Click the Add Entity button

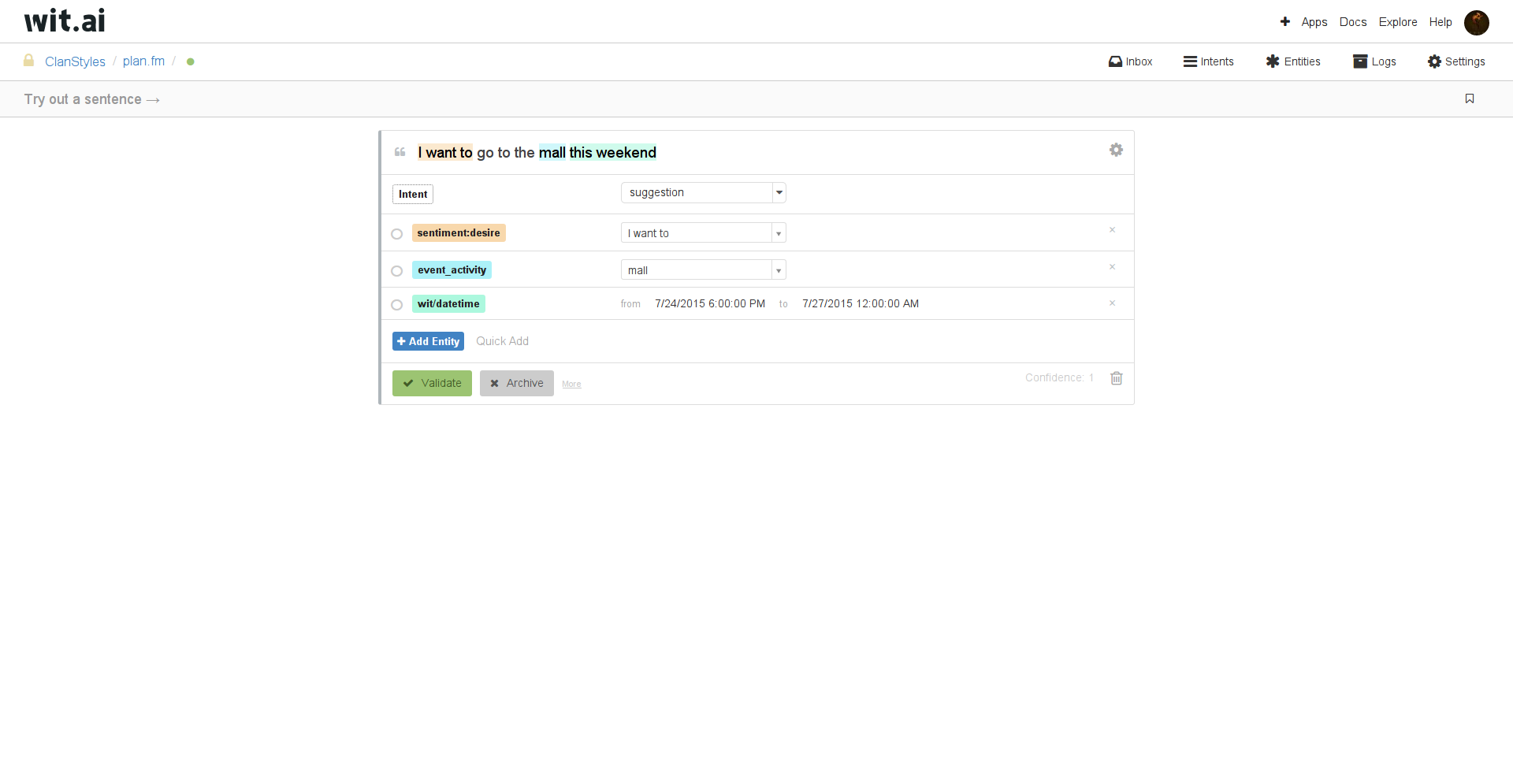click(x=428, y=341)
